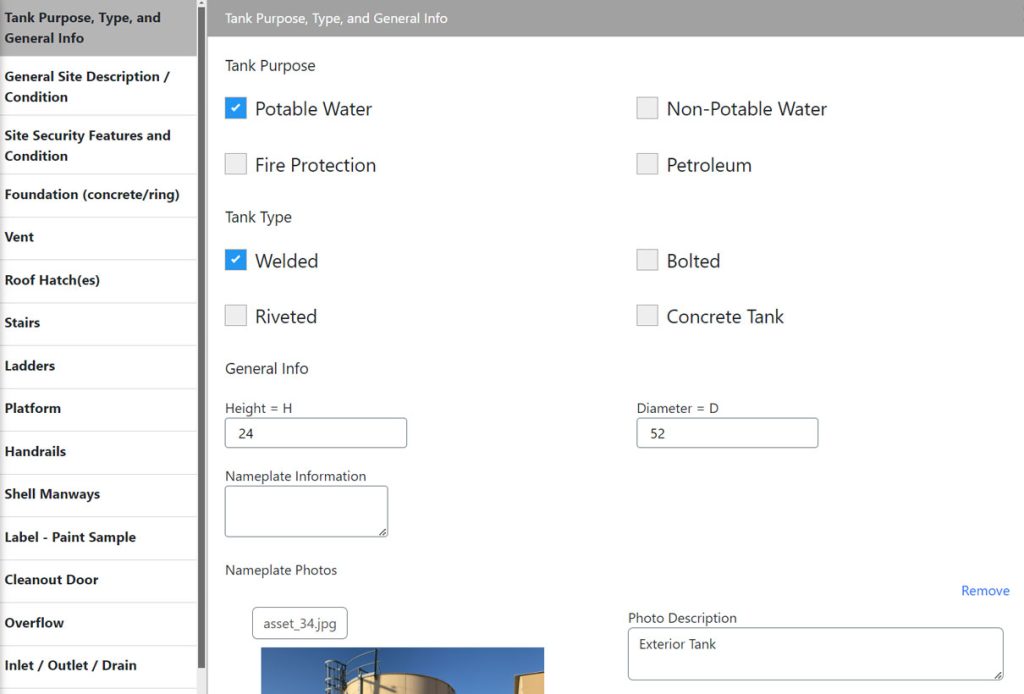The height and width of the screenshot is (694, 1024).
Task: Click the exterior tank photo thumbnail
Action: (x=402, y=671)
